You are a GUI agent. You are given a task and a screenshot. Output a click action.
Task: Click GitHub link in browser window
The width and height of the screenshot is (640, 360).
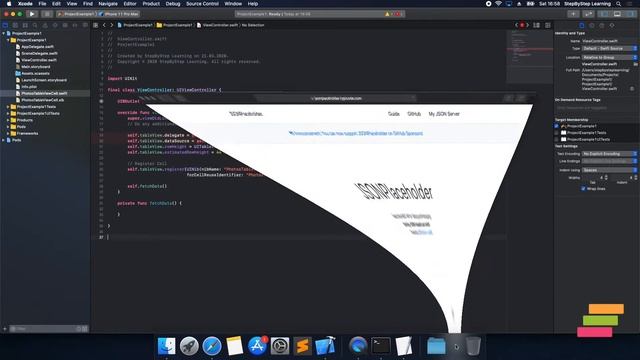[414, 114]
